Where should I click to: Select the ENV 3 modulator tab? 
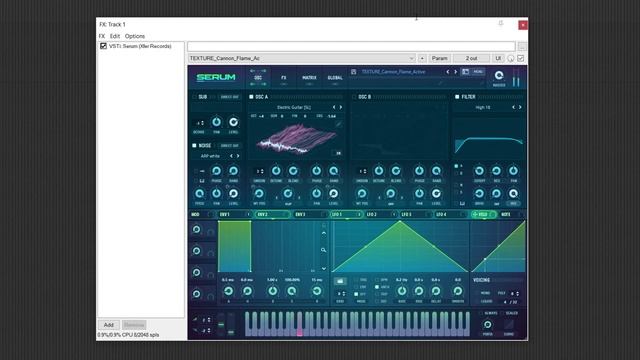click(310, 214)
